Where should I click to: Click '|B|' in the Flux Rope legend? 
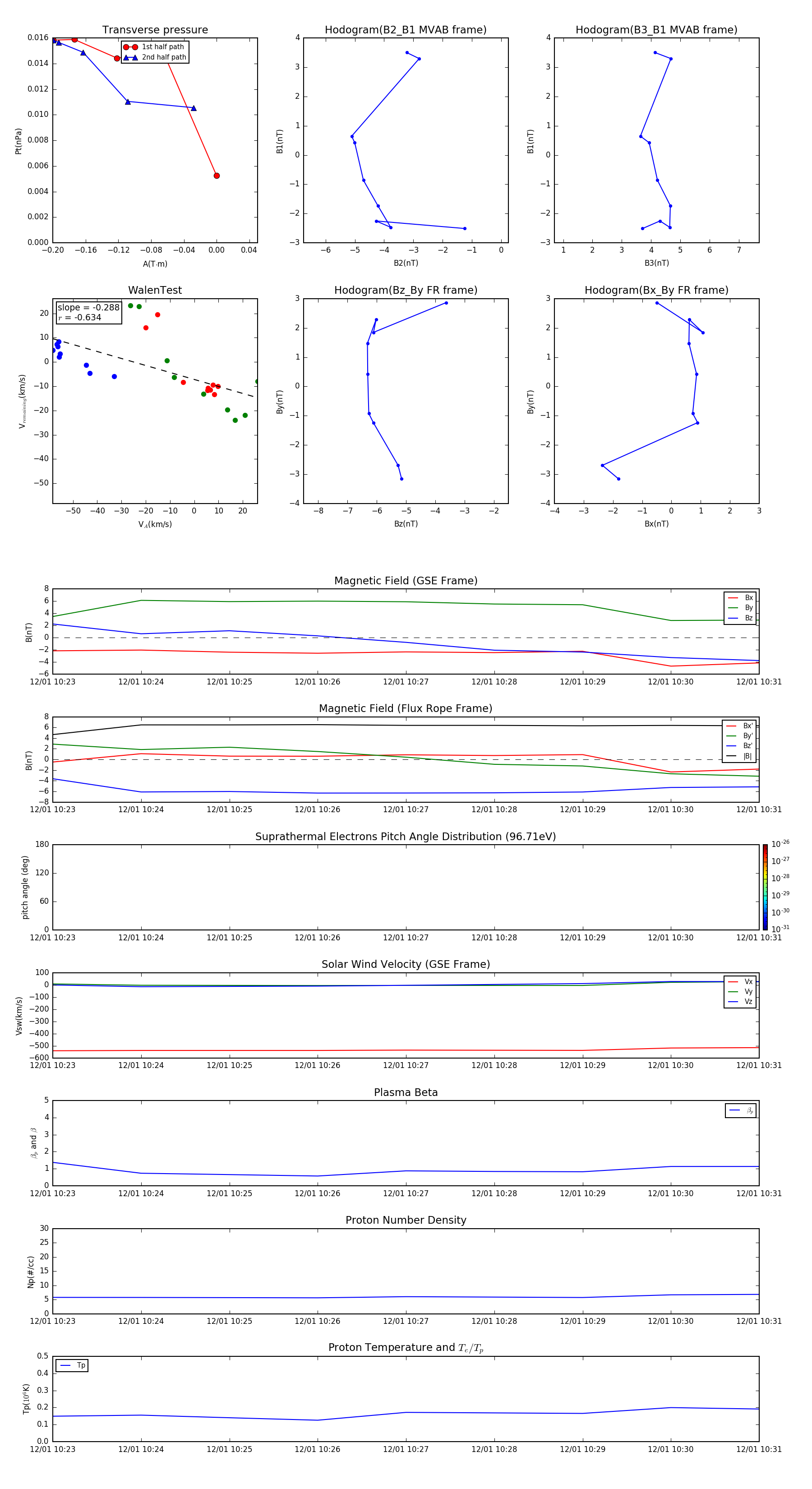pyautogui.click(x=739, y=756)
